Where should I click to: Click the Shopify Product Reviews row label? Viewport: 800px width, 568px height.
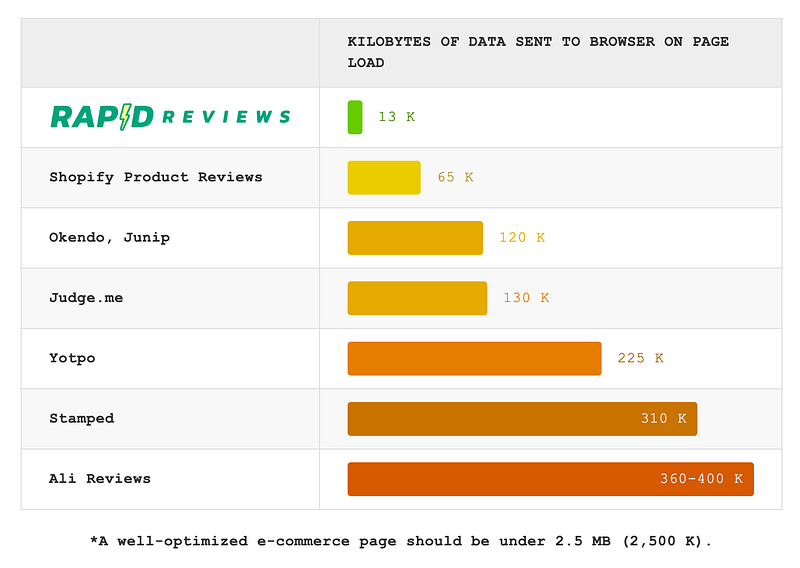[156, 177]
